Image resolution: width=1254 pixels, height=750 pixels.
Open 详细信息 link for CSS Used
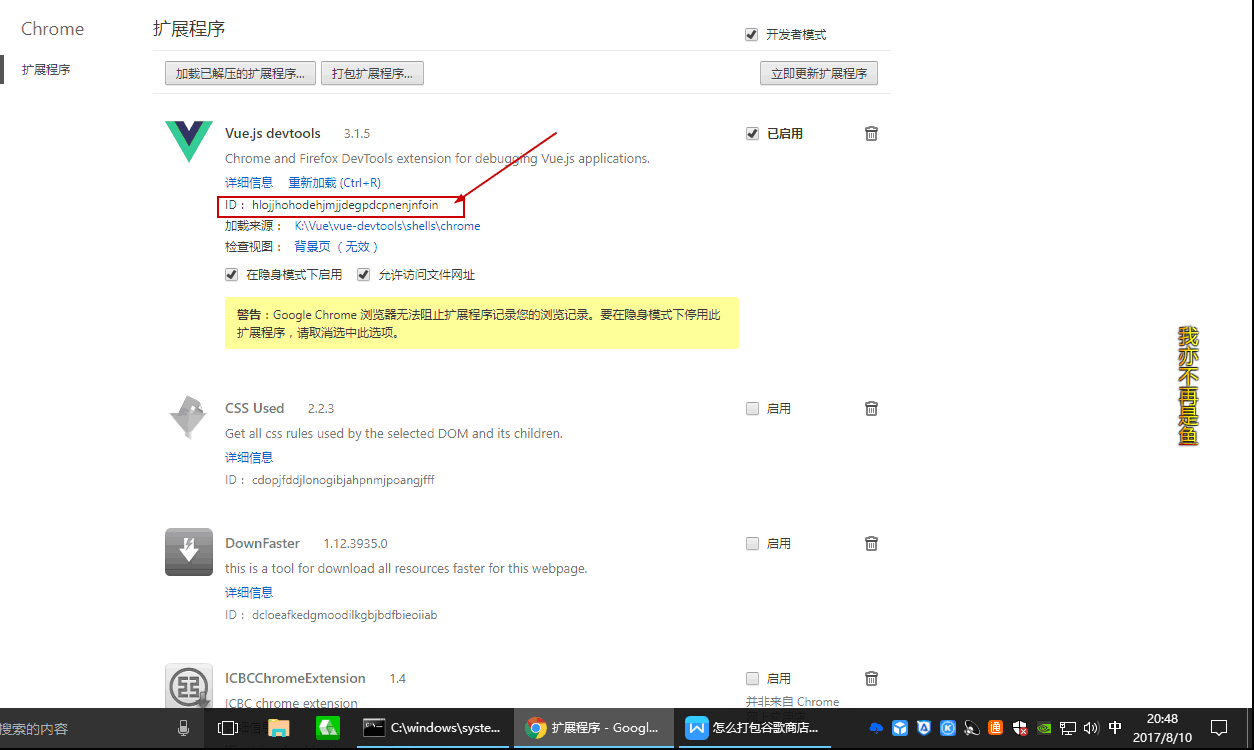coord(249,457)
